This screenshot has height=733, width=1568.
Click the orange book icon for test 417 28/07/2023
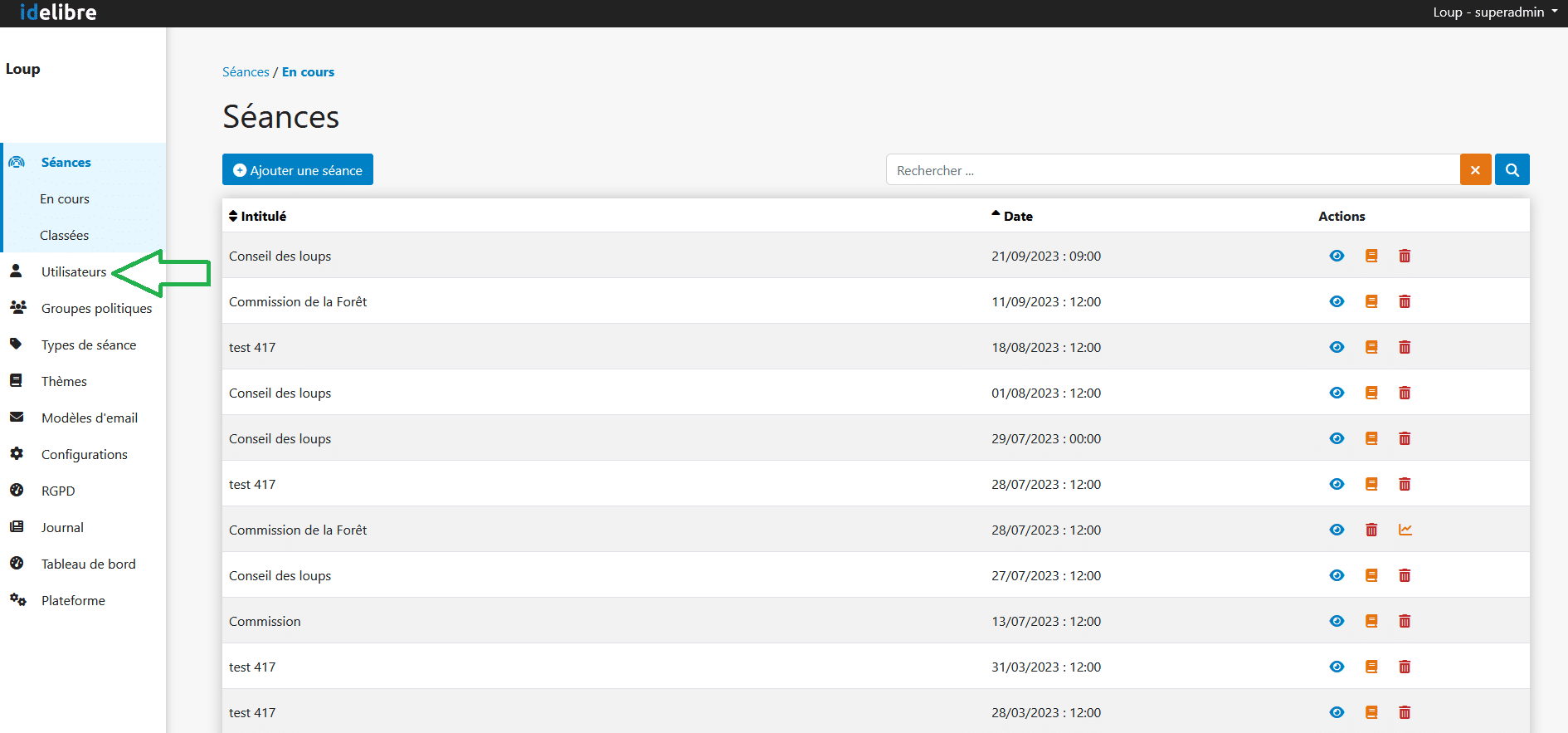pos(1371,484)
